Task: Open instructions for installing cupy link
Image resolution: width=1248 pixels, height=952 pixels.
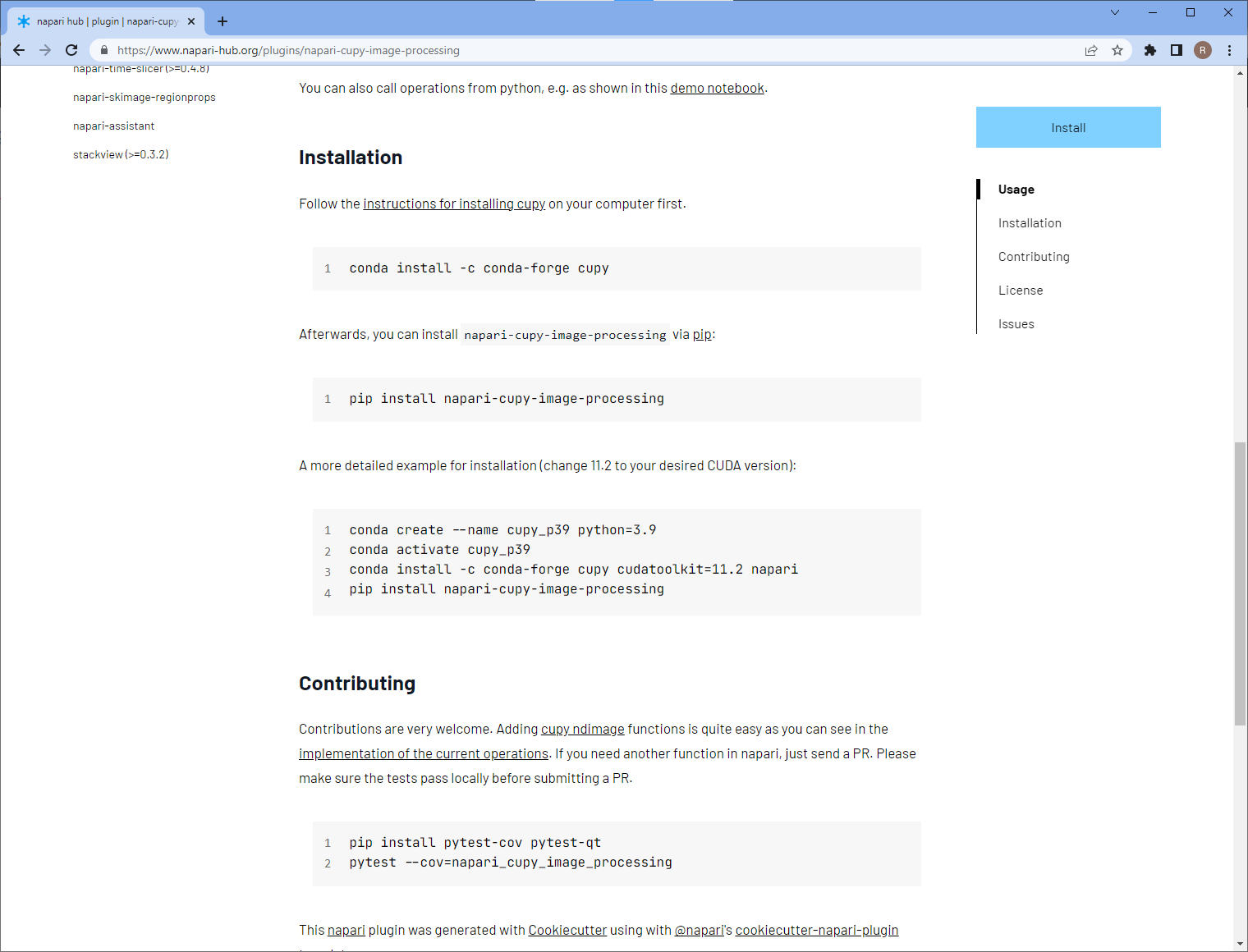Action: click(454, 204)
